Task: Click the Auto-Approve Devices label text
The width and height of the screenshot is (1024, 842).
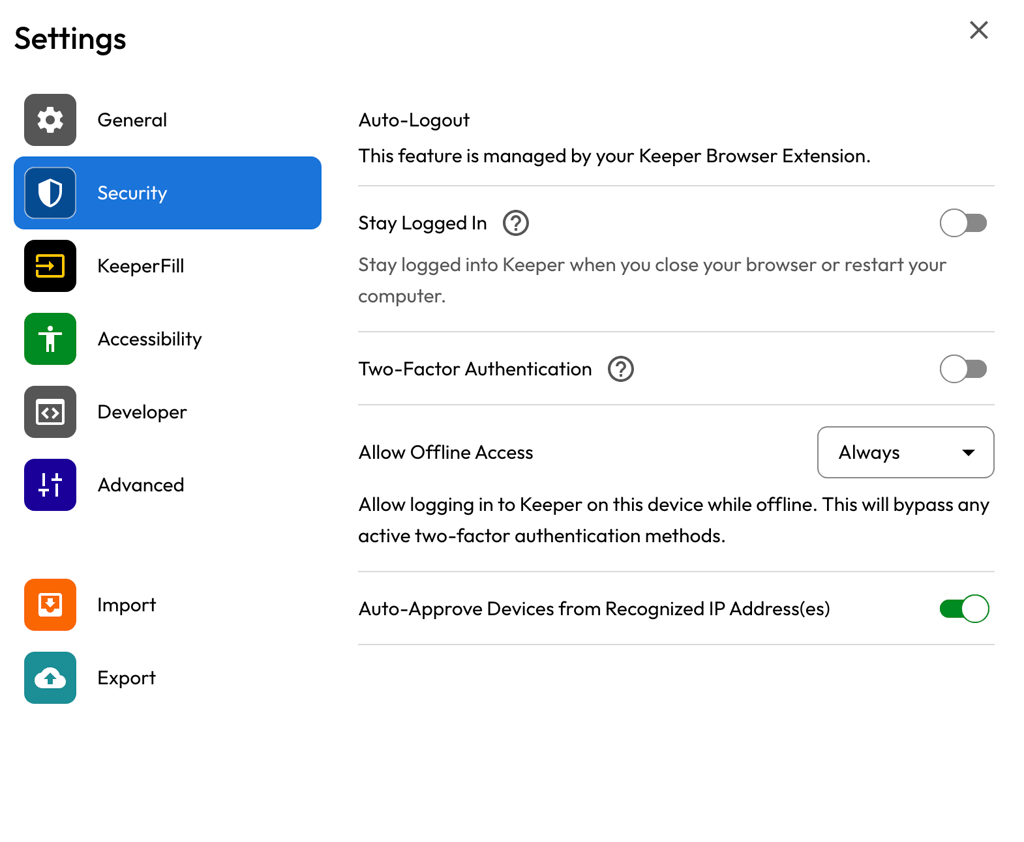Action: coord(594,609)
